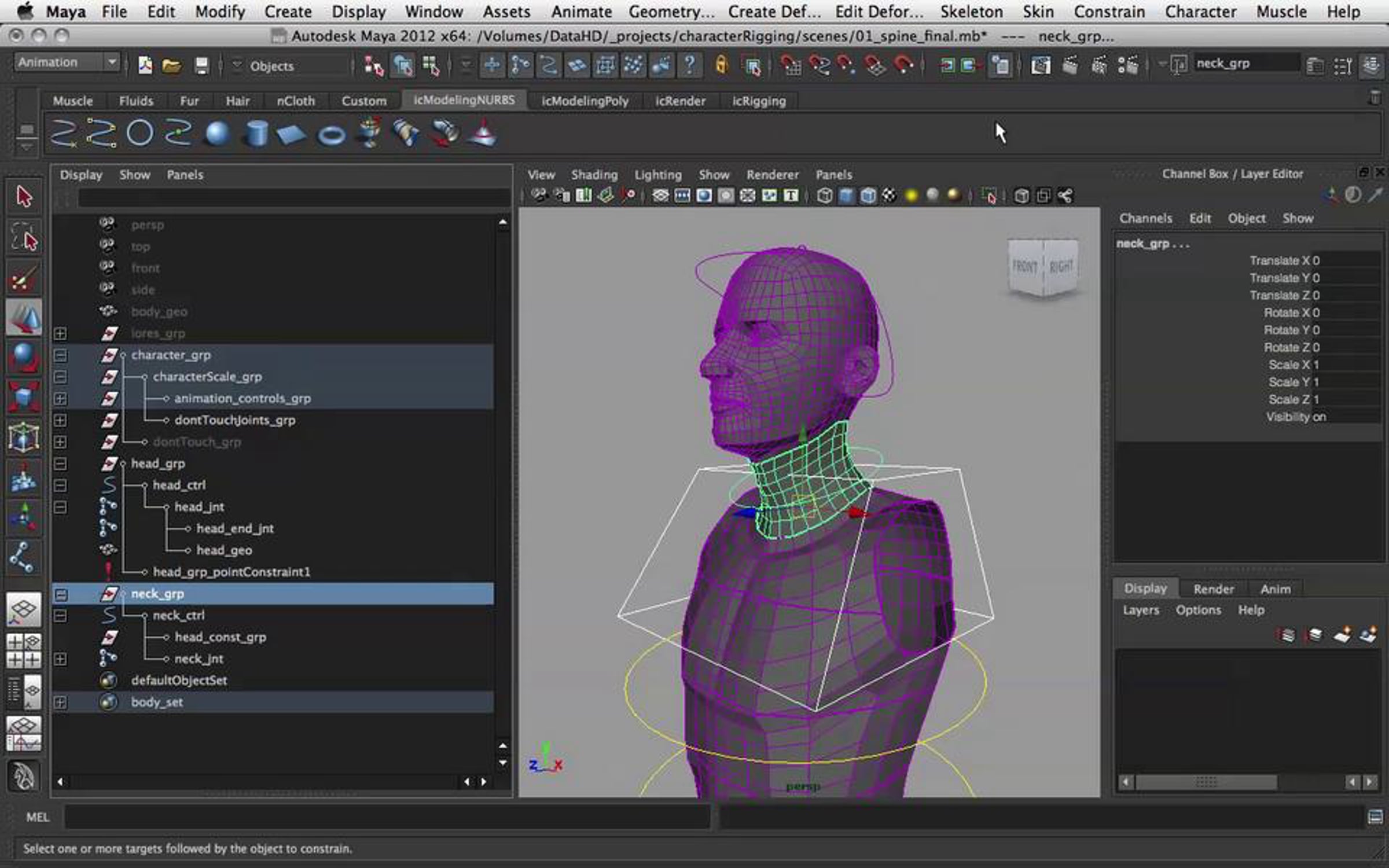The width and height of the screenshot is (1389, 868).
Task: Click the Render layer tab
Action: [x=1213, y=589]
